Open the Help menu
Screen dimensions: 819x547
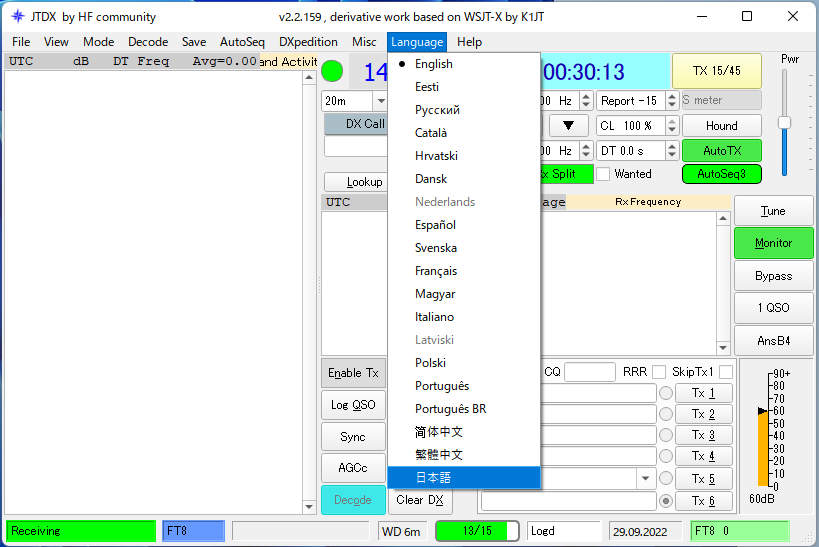pyautogui.click(x=469, y=42)
